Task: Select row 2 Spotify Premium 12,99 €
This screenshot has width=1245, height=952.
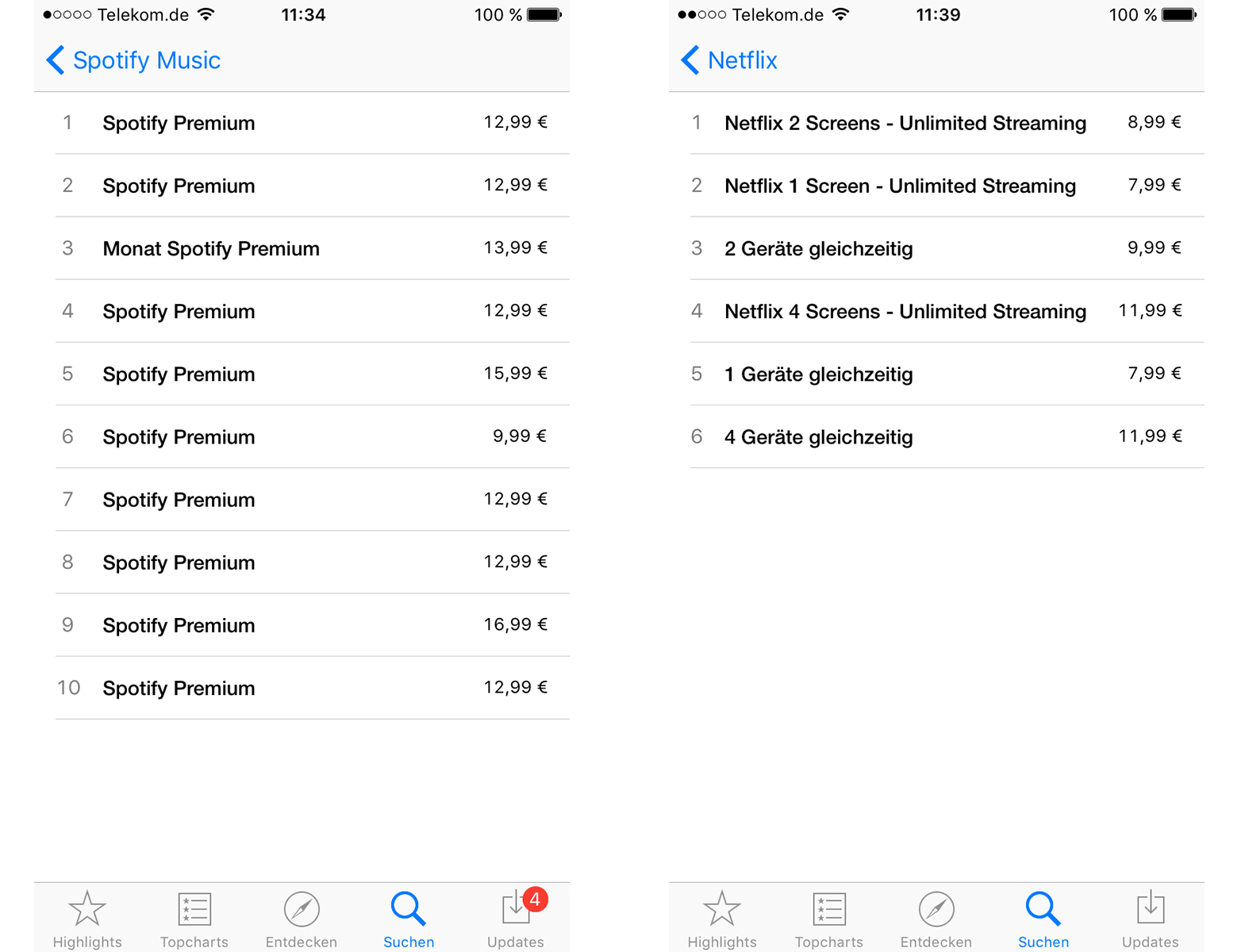Action: click(313, 186)
